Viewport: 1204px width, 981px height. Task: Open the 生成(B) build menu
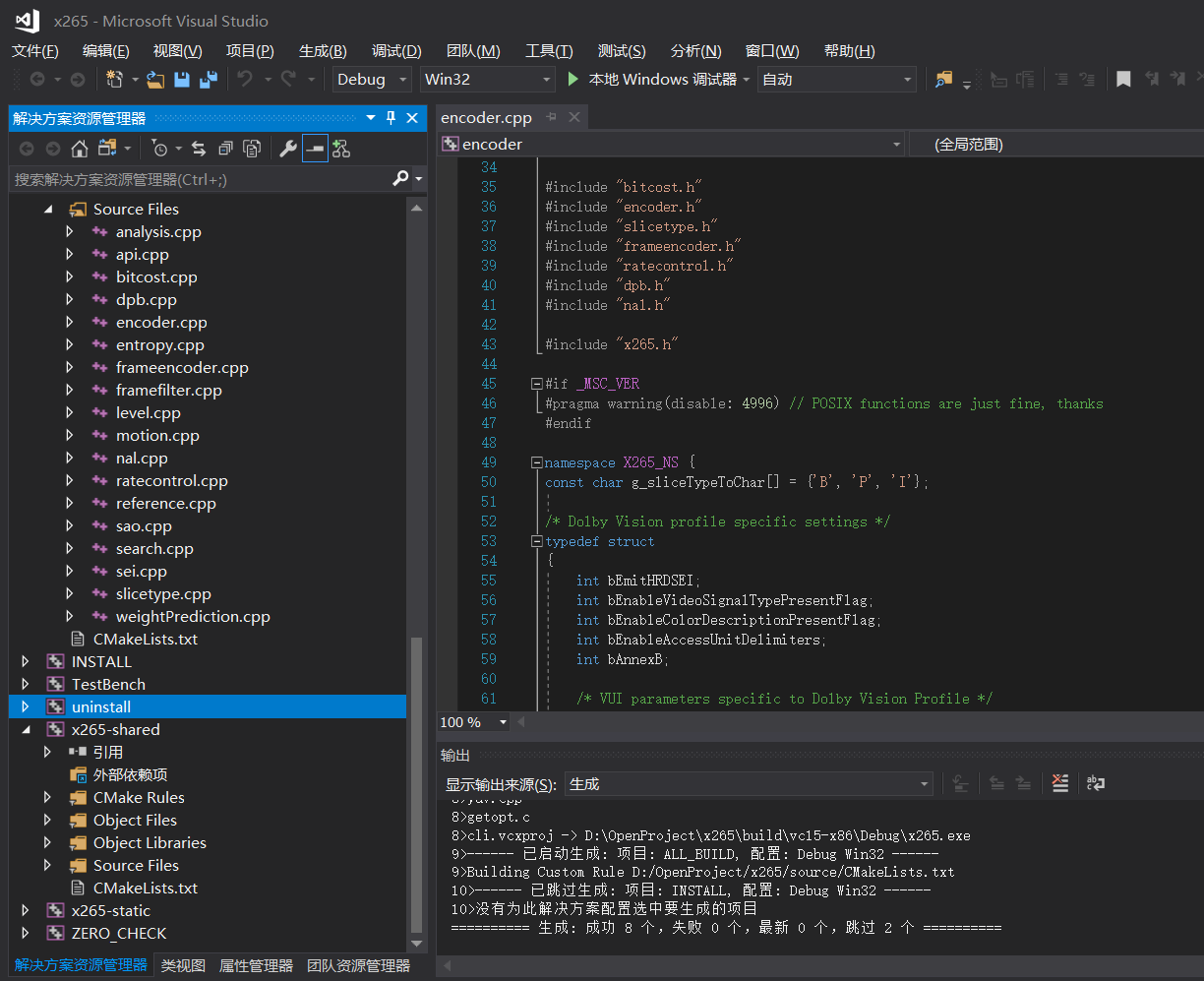click(x=323, y=51)
